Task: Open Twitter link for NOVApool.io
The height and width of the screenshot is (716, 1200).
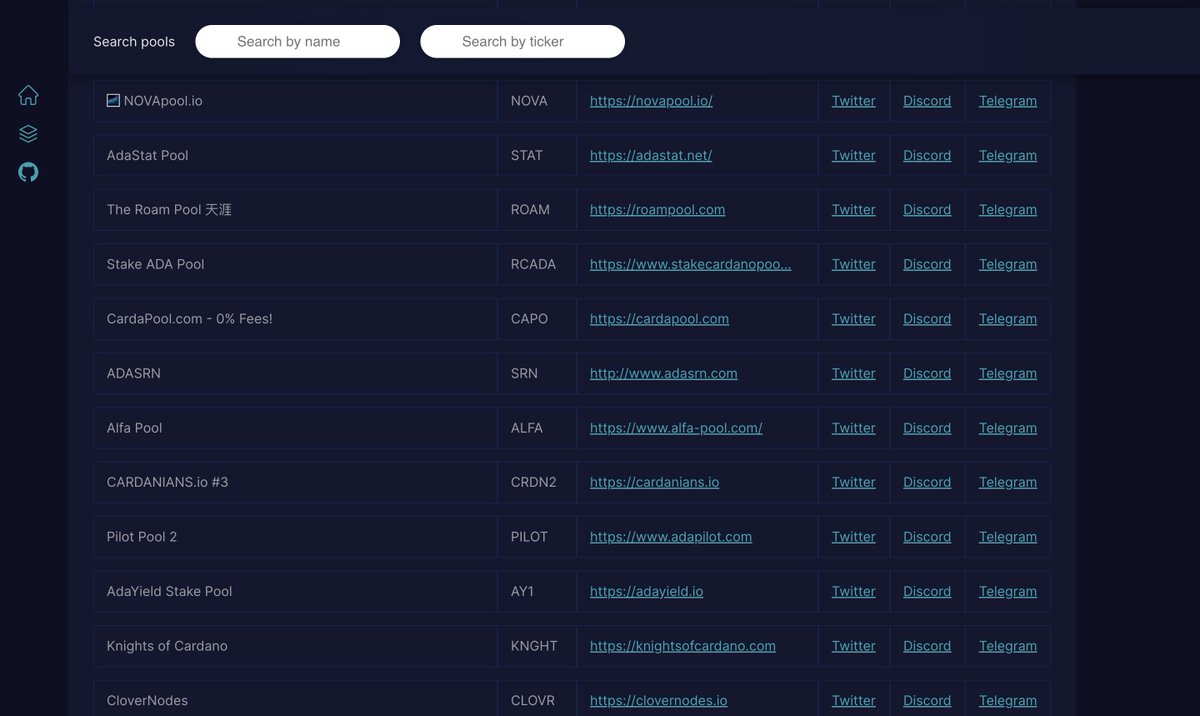Action: [x=853, y=101]
